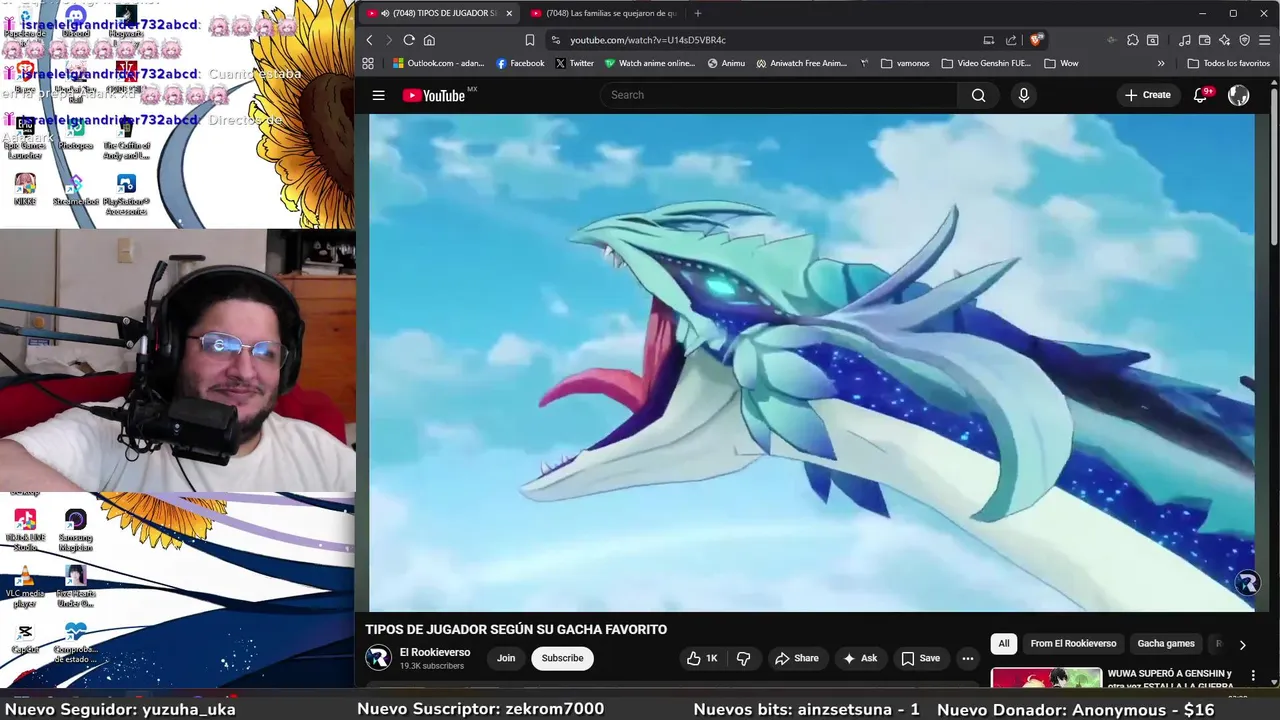Click the Subscribe button

click(x=562, y=658)
